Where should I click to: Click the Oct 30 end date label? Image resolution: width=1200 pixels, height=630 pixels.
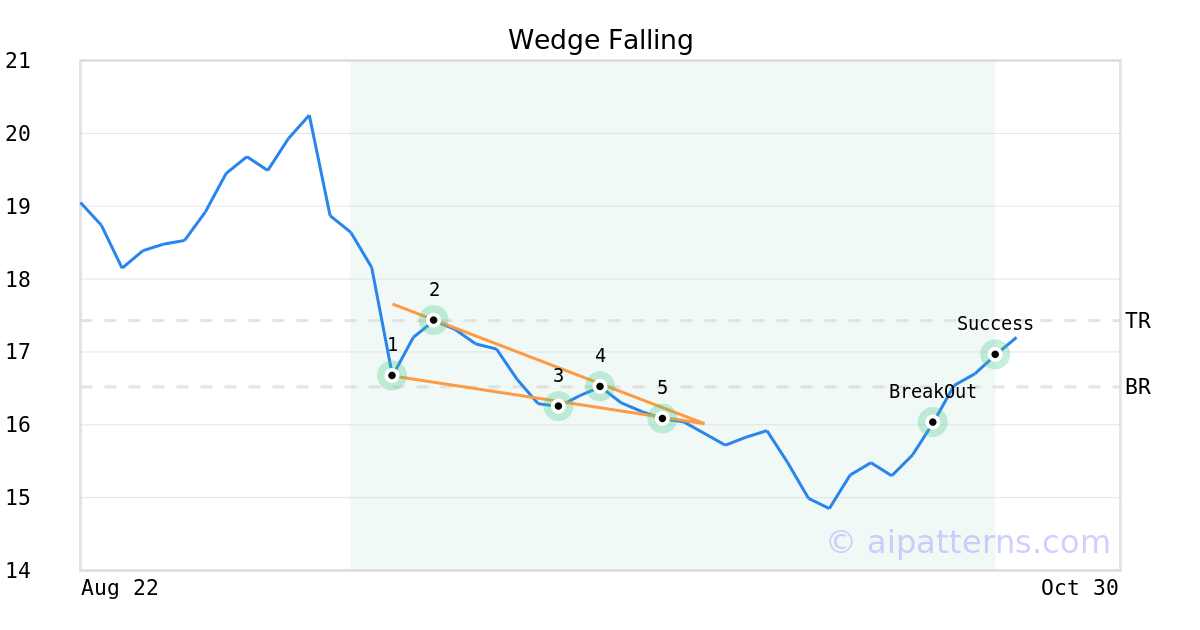coord(1079,588)
